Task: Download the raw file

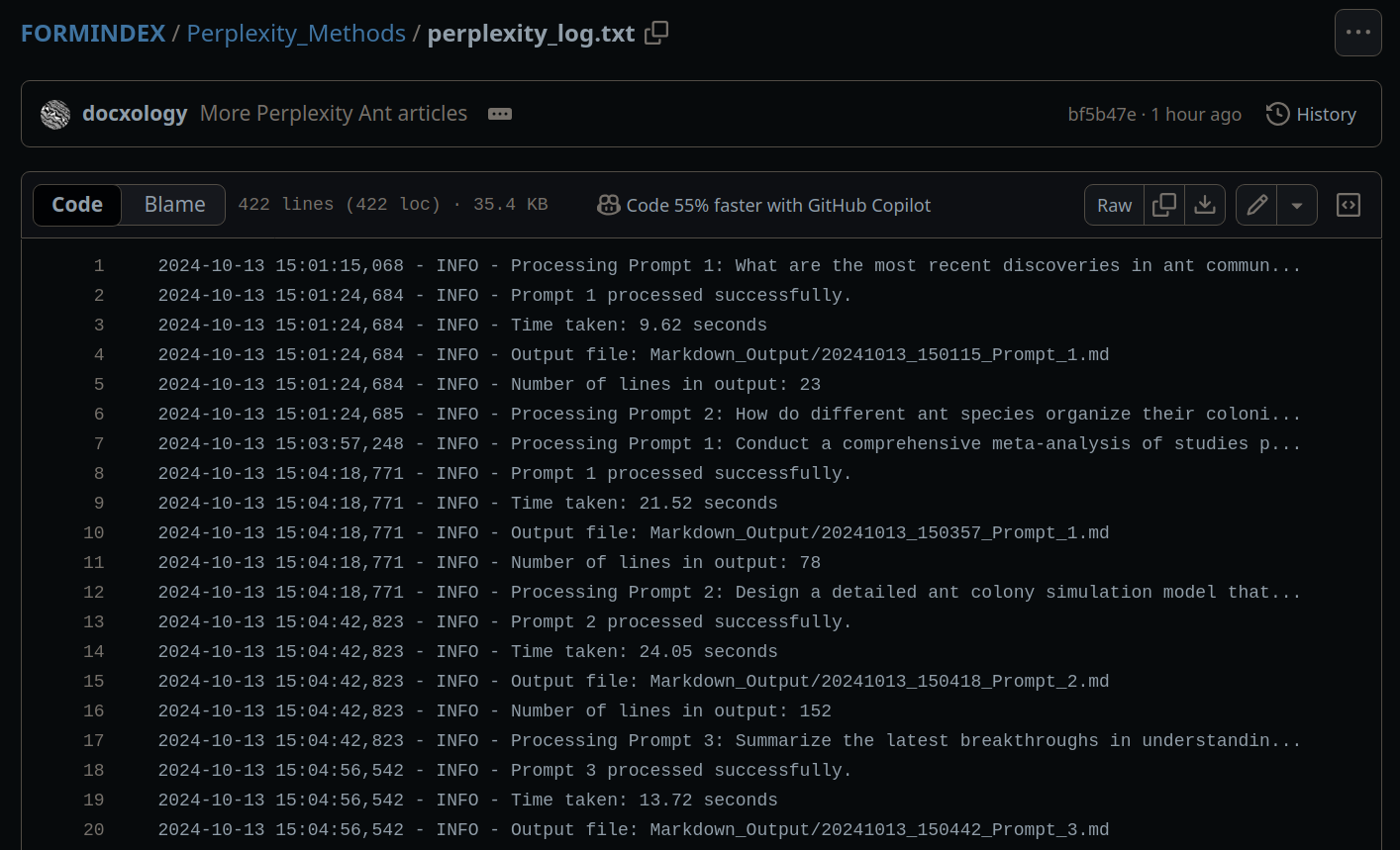Action: click(1205, 205)
